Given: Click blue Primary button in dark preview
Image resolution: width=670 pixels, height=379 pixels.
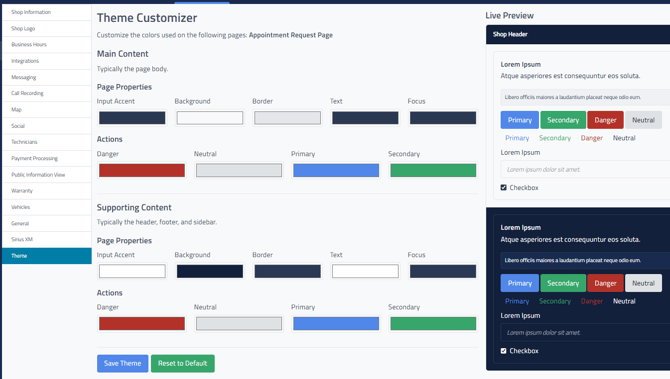Looking at the screenshot, I should tap(520, 283).
